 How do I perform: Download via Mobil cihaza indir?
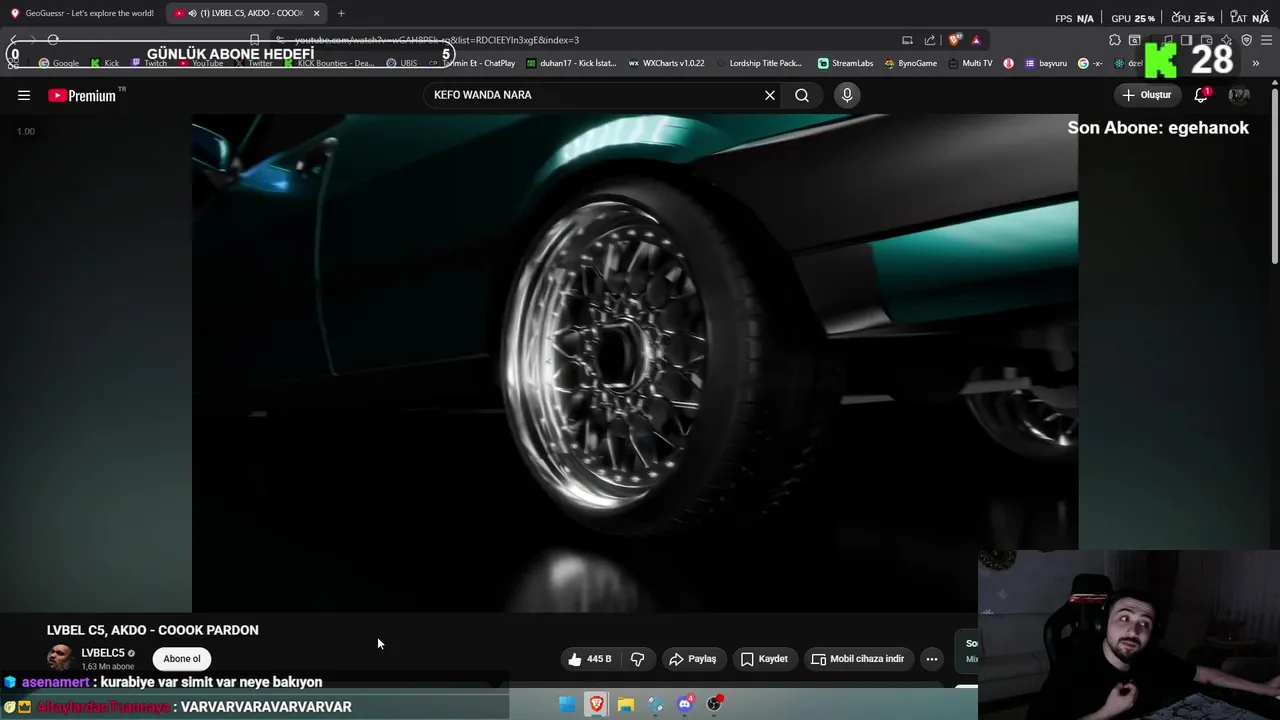(x=858, y=659)
